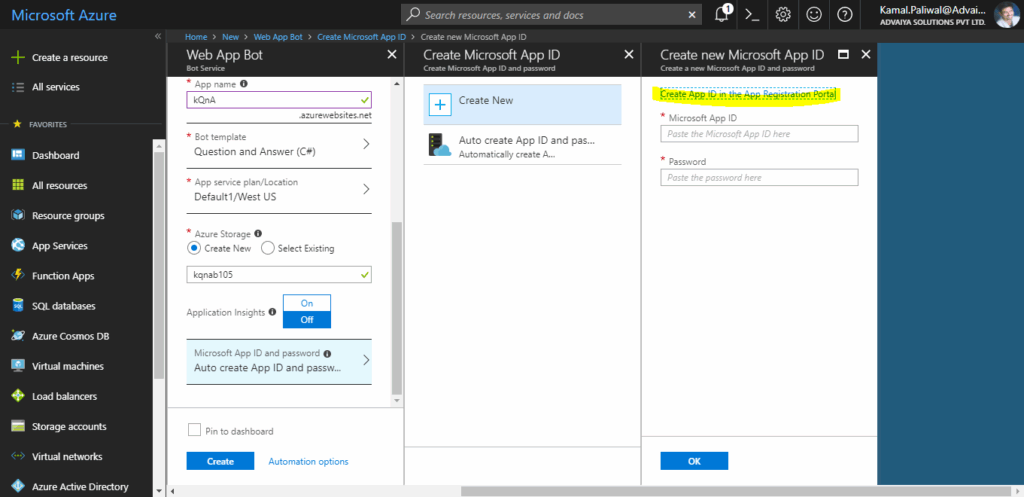1024x497 pixels.
Task: Open the notifications bell icon
Action: 722,14
